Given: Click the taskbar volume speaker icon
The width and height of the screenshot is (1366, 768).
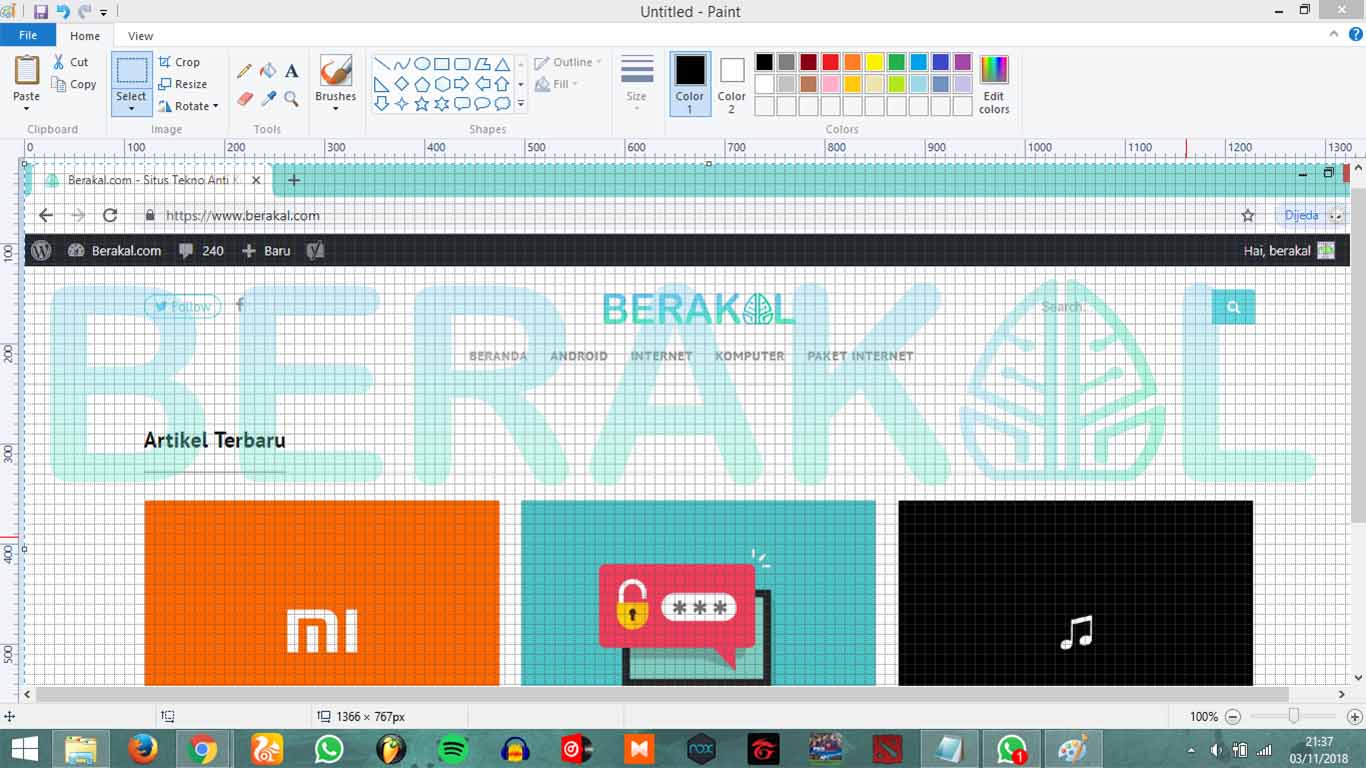Looking at the screenshot, I should tap(1217, 750).
